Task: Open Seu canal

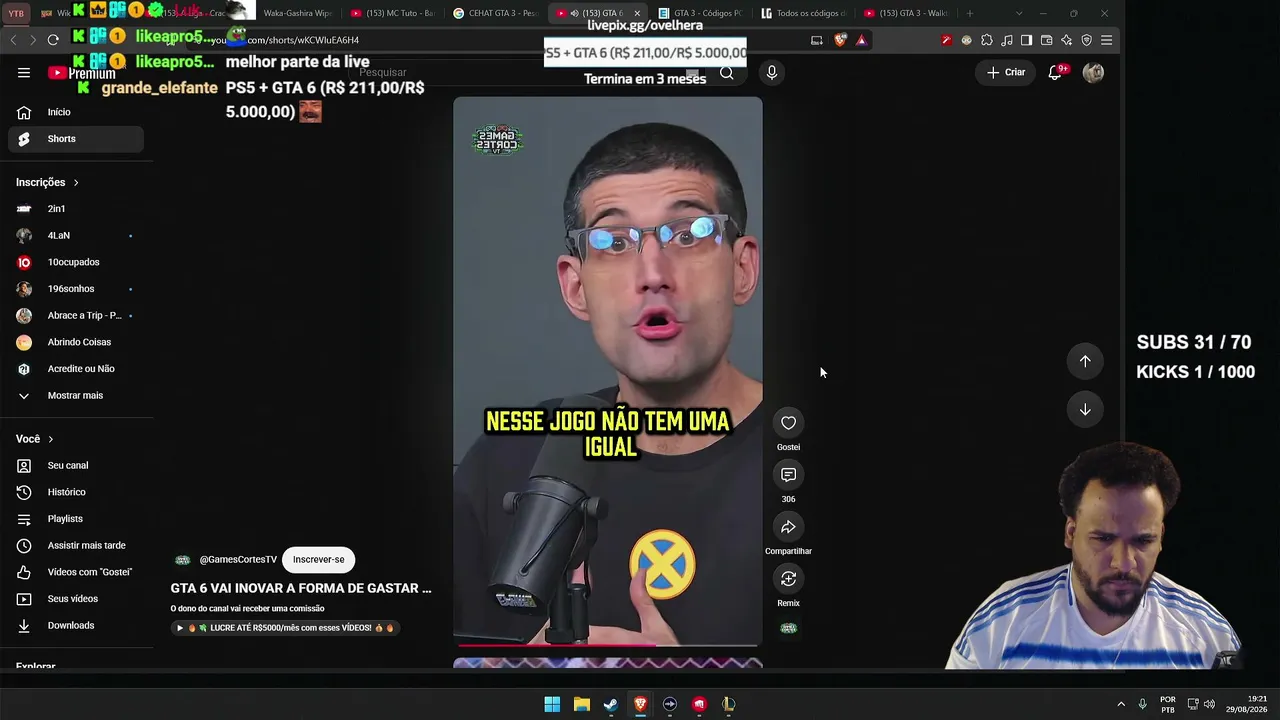Action: (76, 466)
